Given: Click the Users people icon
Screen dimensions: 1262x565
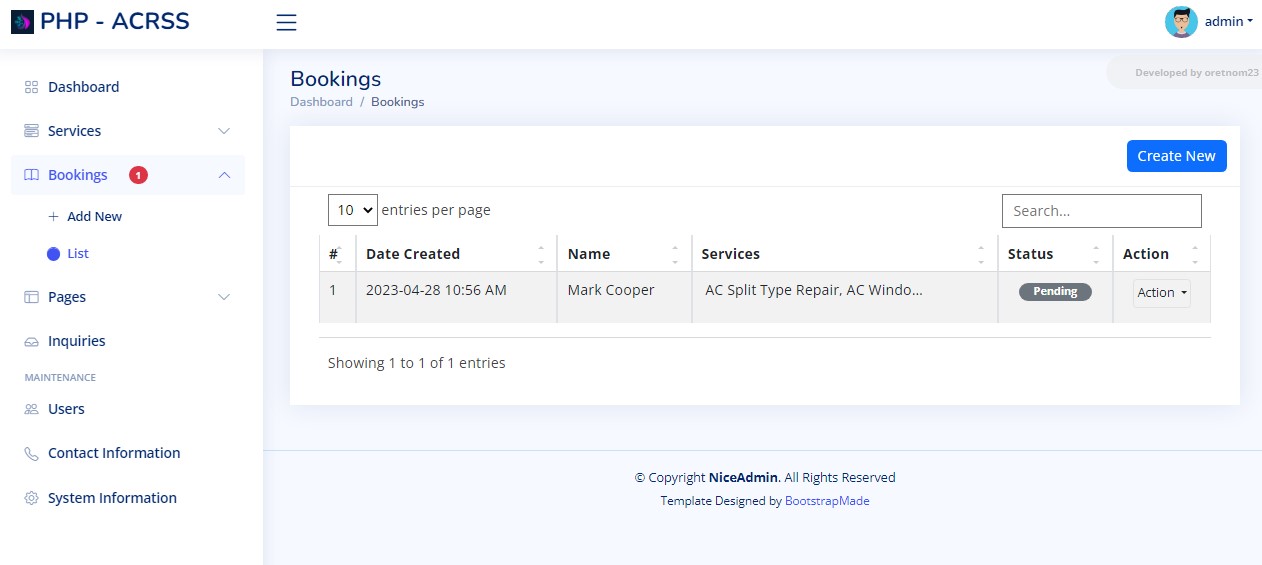Looking at the screenshot, I should (x=31, y=409).
